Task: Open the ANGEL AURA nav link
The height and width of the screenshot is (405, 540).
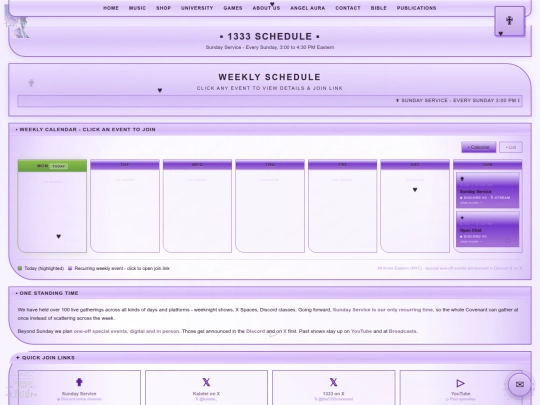Action: pyautogui.click(x=308, y=8)
